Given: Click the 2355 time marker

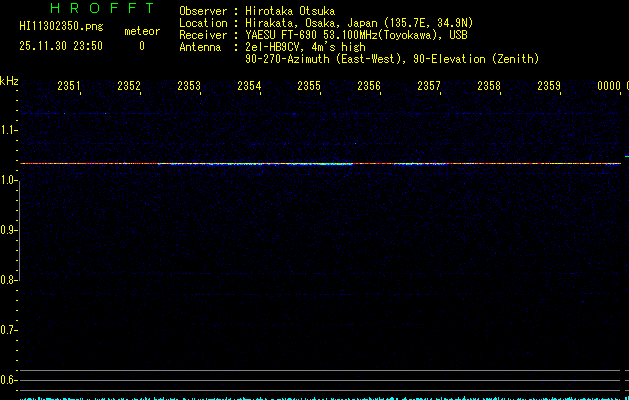Looking at the screenshot, I should (309, 87).
